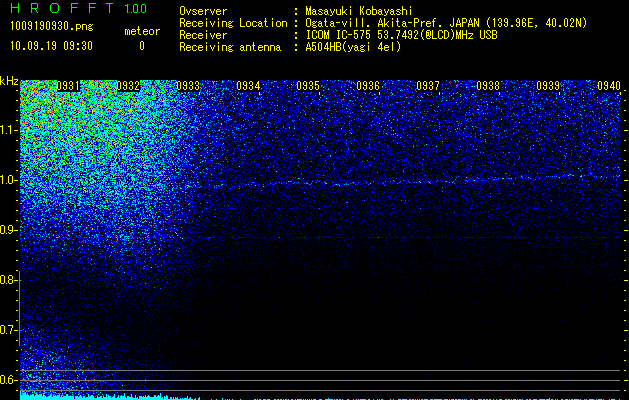Image resolution: width=629 pixels, height=400 pixels.
Task: Click the Ogata-vill. Akita-Pref. JAPAN location text
Action: coord(446,23)
